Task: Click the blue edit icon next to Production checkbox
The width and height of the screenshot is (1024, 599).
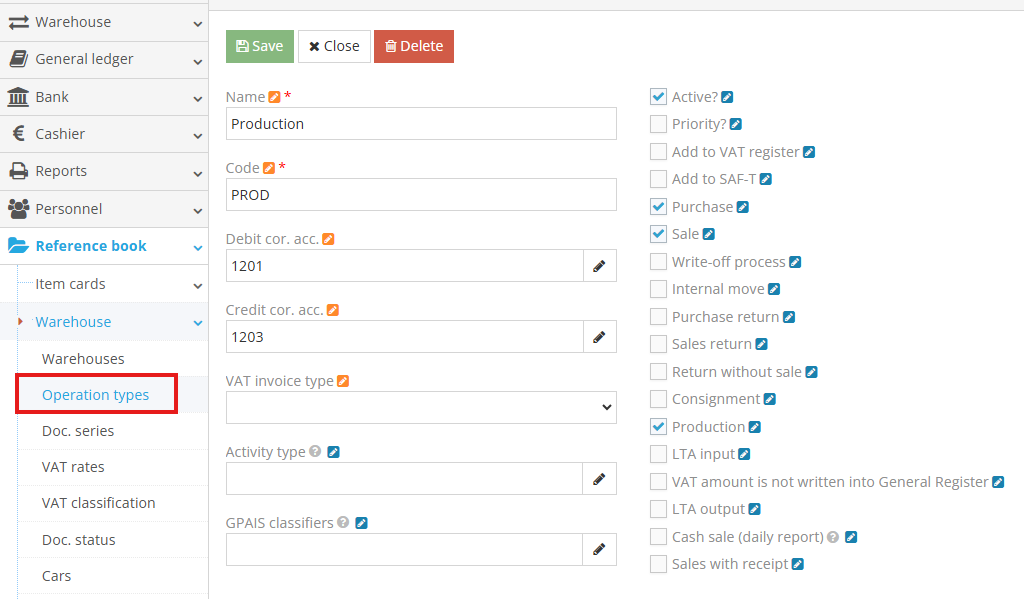Action: click(755, 427)
